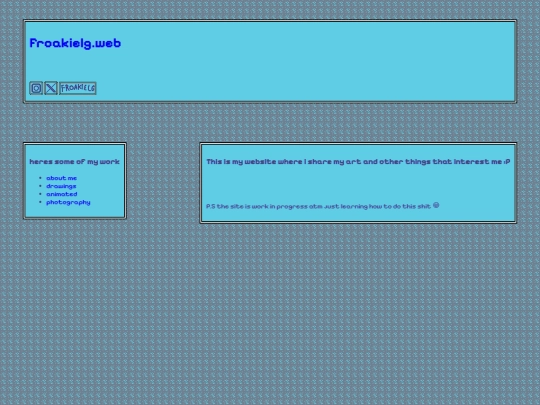Screen dimensions: 540x405
Task: Open the animated link
Action: click(x=62, y=194)
